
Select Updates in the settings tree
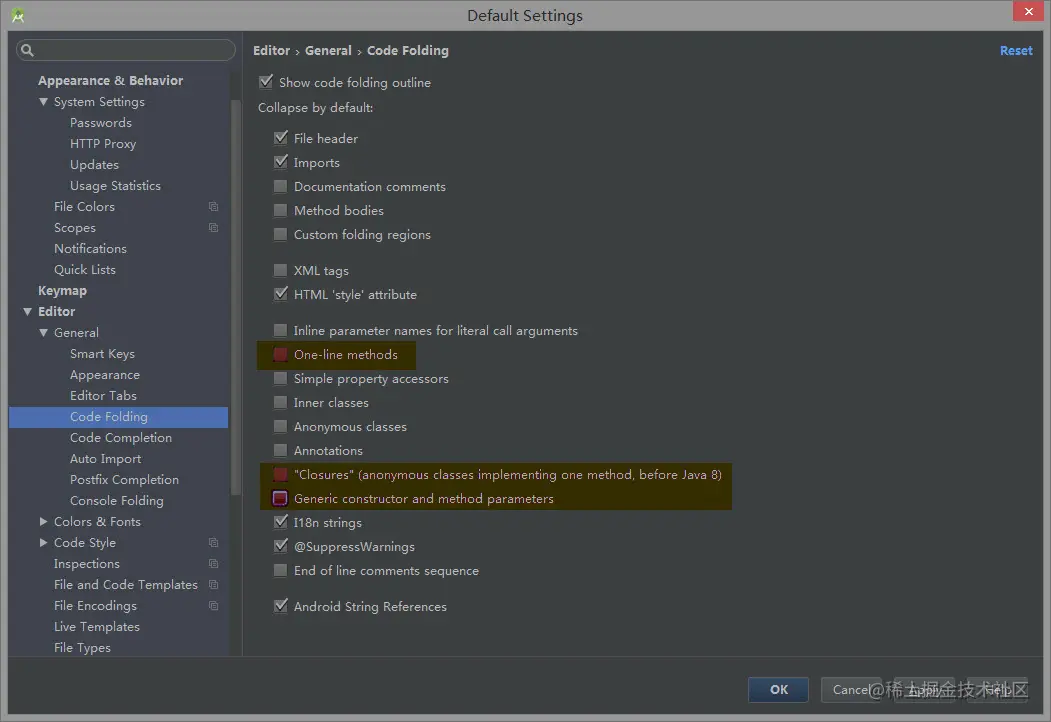pyautogui.click(x=95, y=165)
